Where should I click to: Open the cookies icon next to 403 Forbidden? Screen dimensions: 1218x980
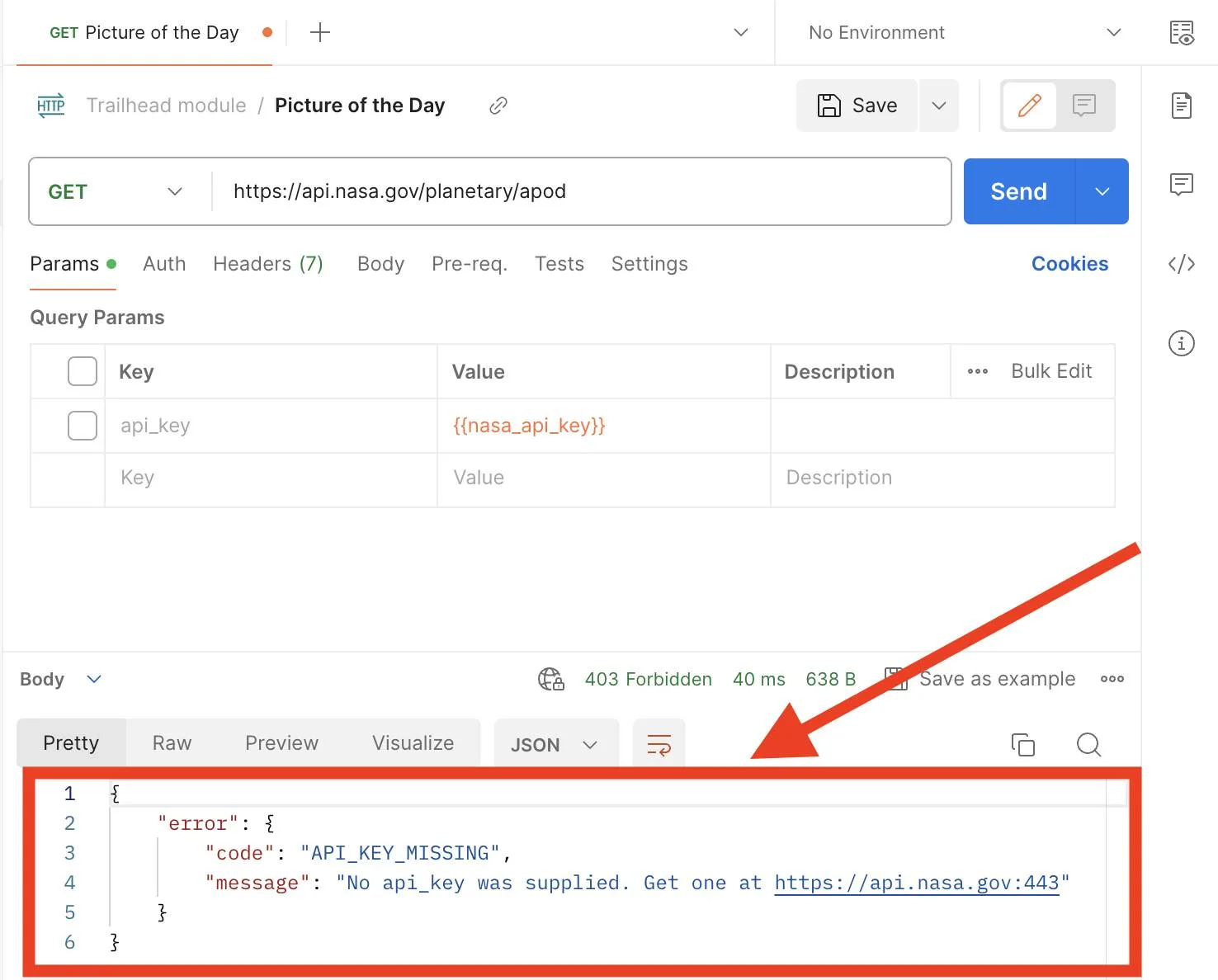(551, 679)
